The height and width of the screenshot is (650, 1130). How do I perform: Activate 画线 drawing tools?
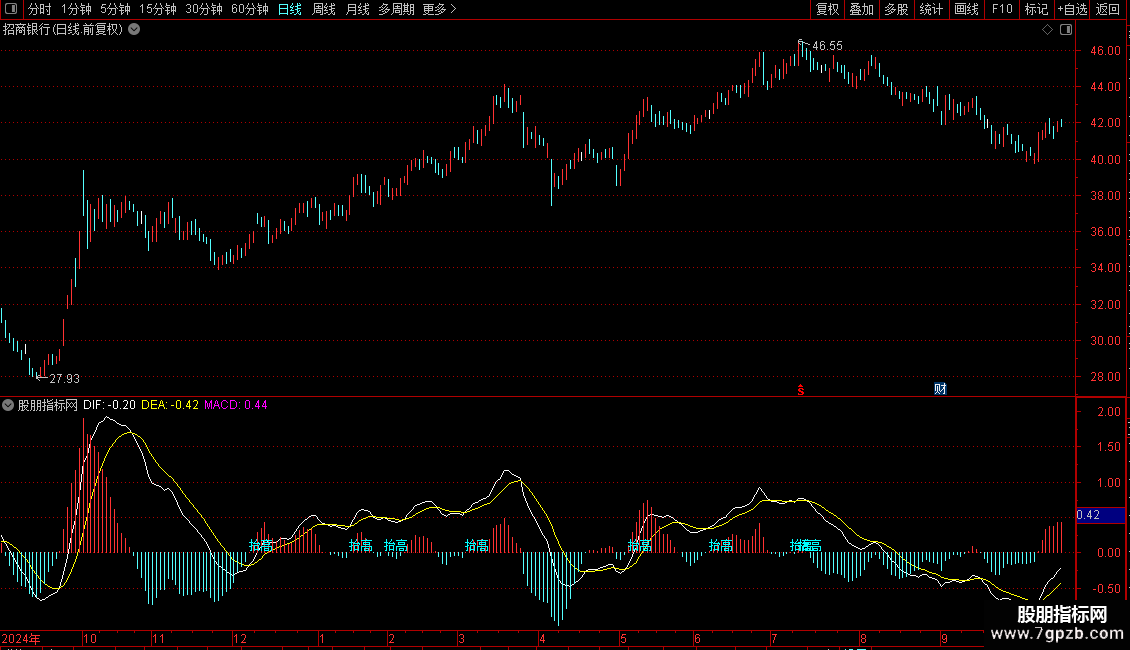pos(966,9)
